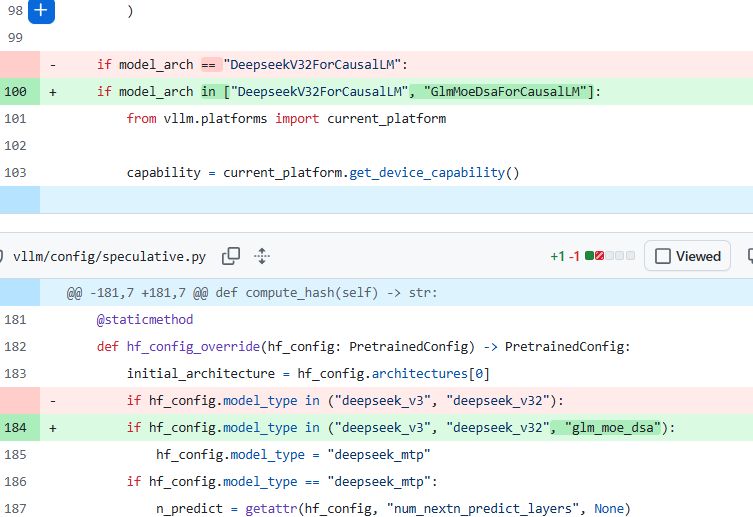The image size is (753, 517).
Task: Expand the hunk header at compute_hash
Action: (20, 292)
